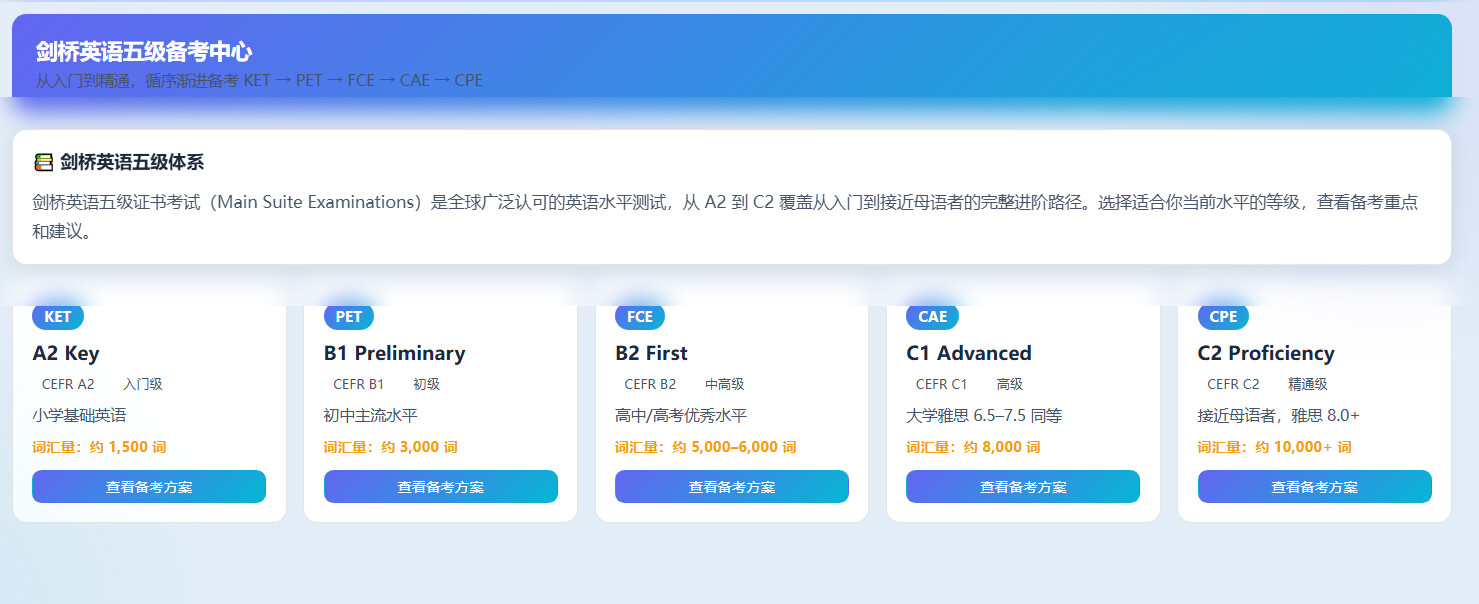Image resolution: width=1479 pixels, height=604 pixels.
Task: Click the 大学雅思 6.5–7.5 同等 description
Action: [984, 415]
